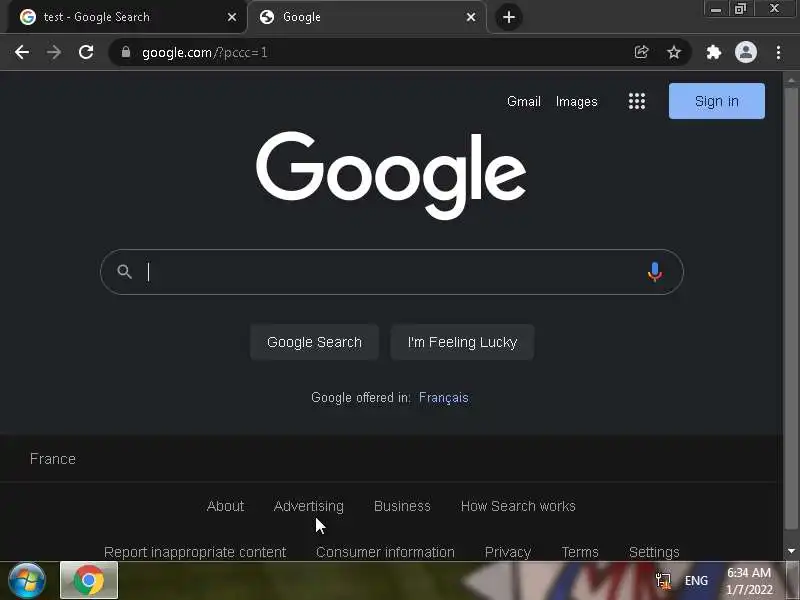View site information via lock icon
This screenshot has height=600, width=800.
(126, 52)
